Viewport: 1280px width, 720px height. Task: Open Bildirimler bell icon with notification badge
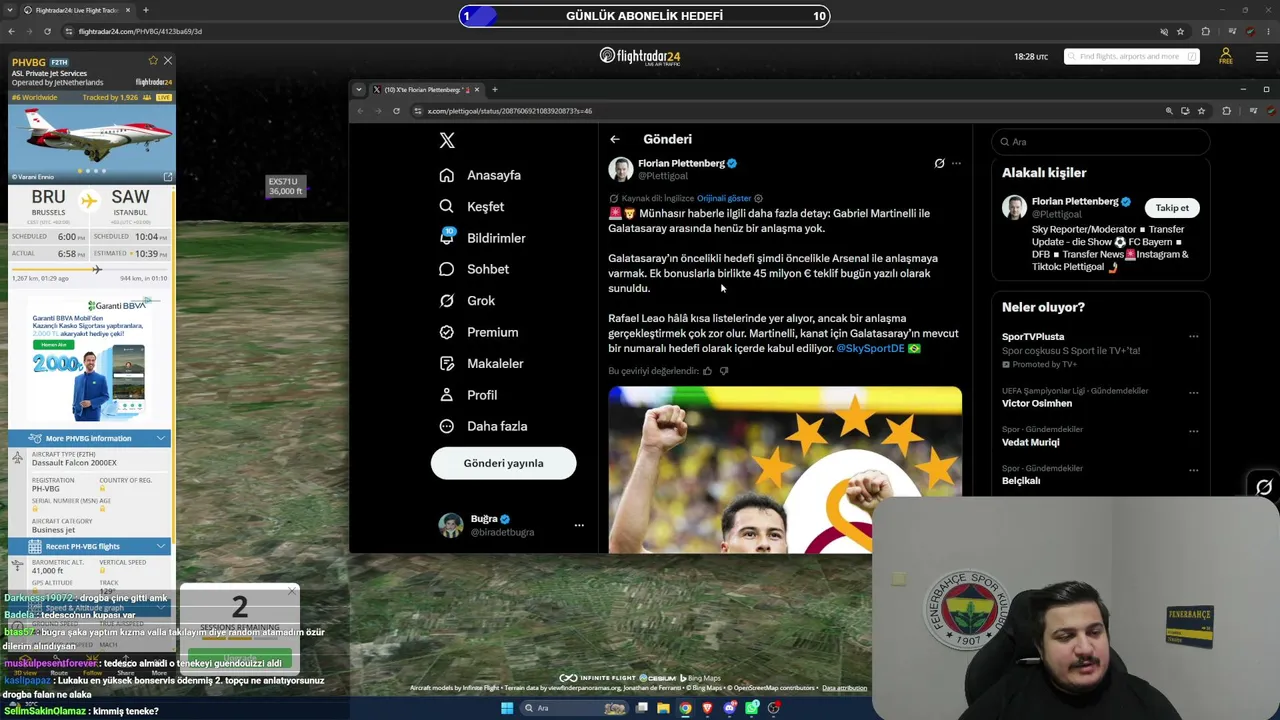click(x=447, y=237)
